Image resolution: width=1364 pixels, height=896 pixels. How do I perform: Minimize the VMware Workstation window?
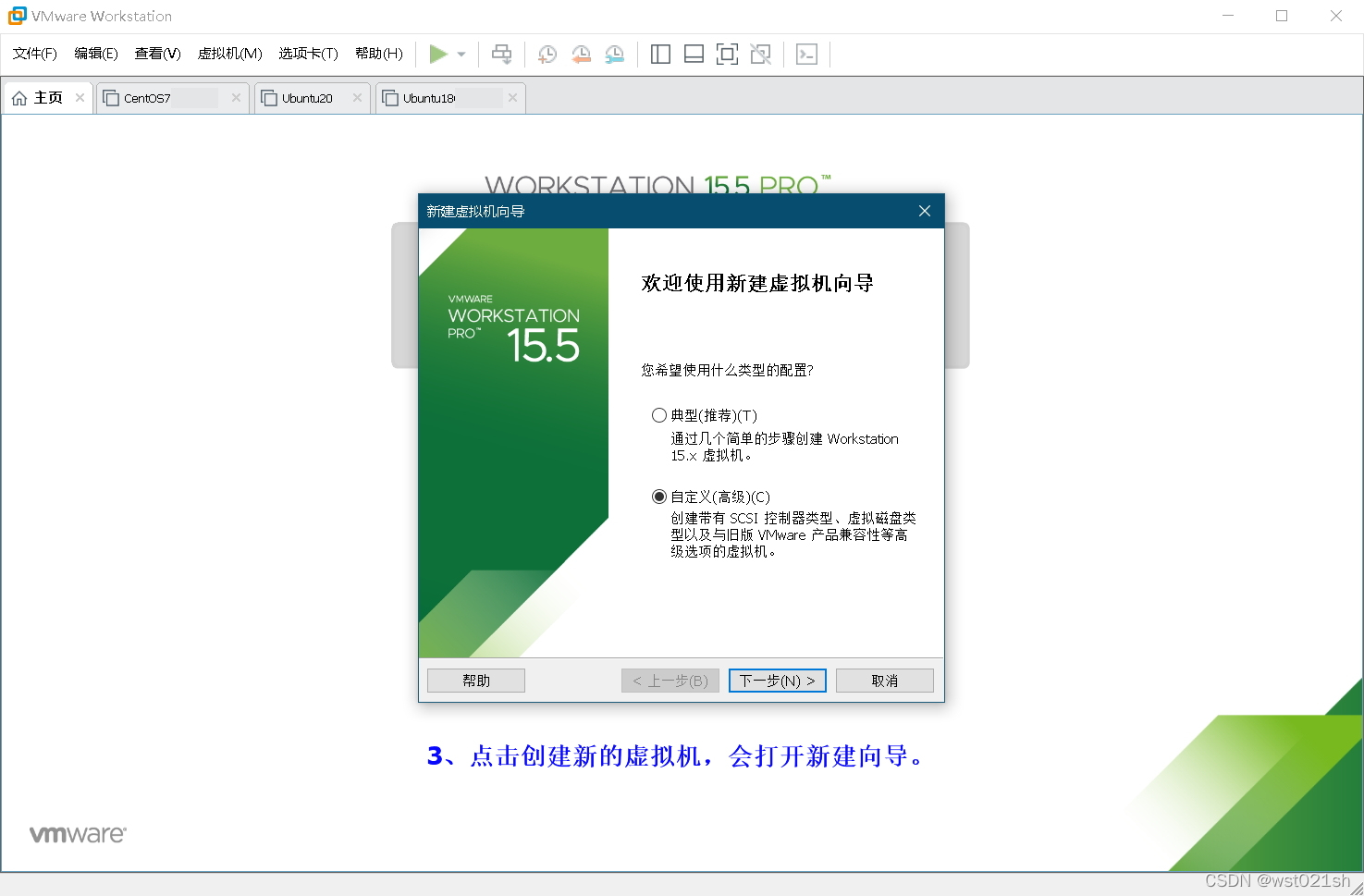click(x=1228, y=16)
